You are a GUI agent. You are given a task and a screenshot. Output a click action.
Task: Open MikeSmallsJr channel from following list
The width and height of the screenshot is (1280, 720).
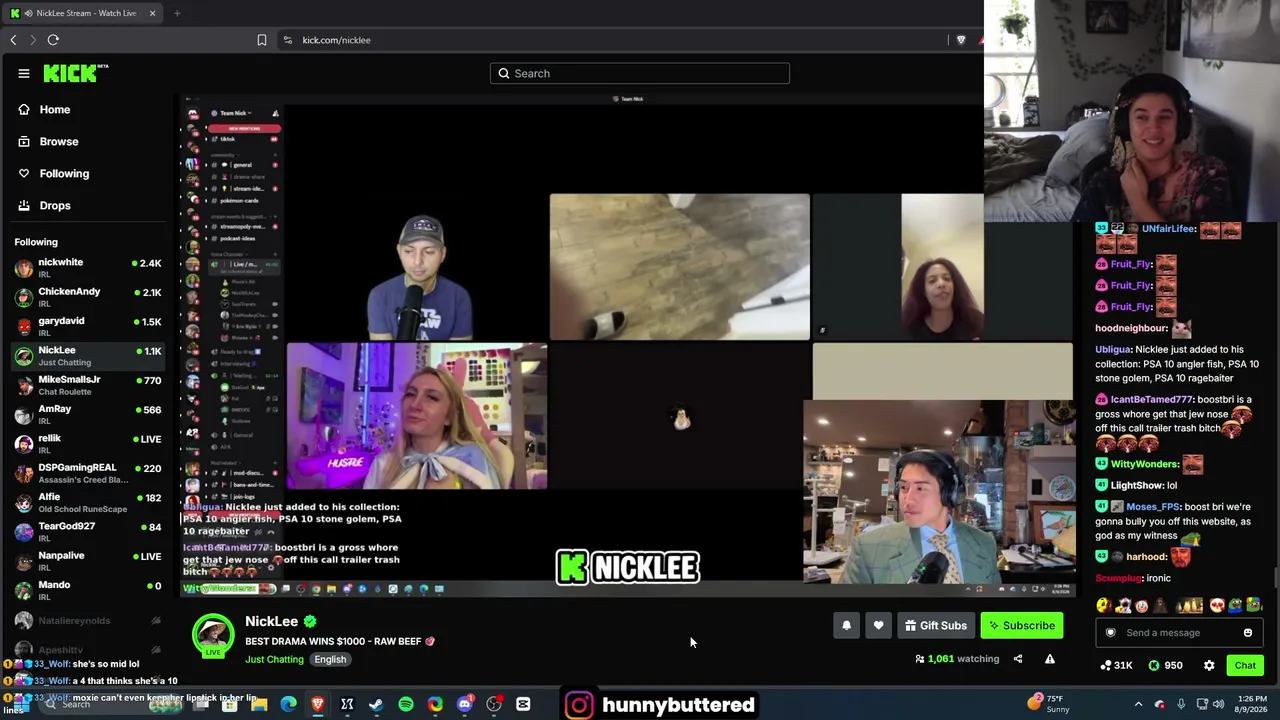[88, 385]
